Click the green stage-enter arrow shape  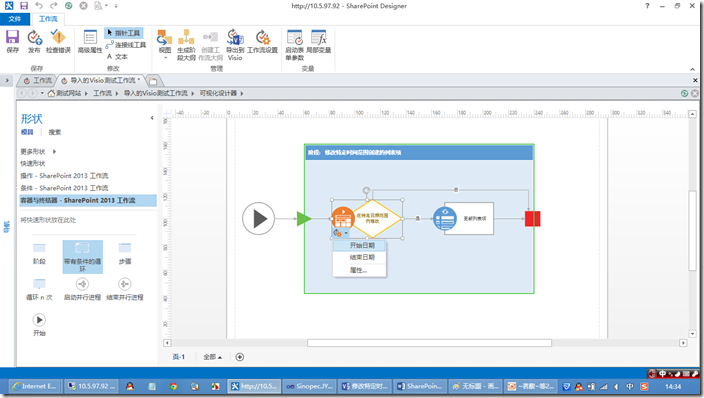(304, 219)
